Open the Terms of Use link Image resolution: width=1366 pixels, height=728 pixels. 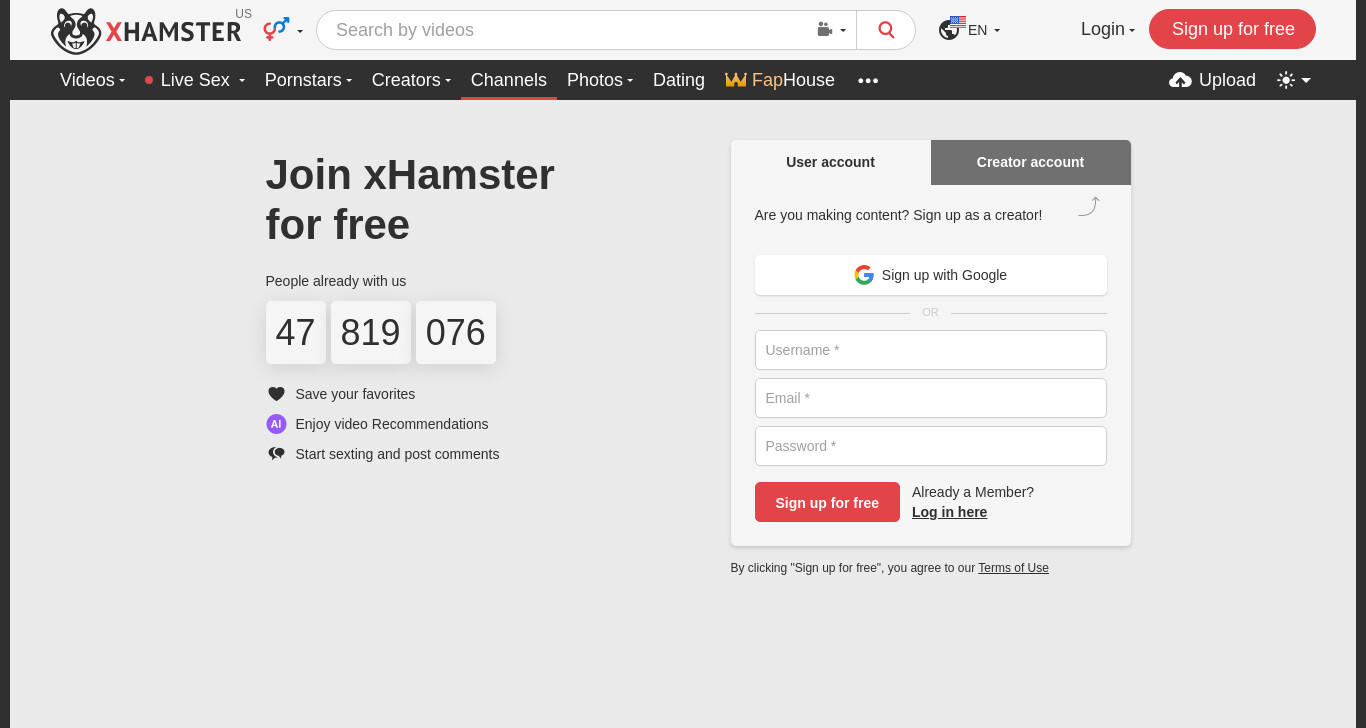coord(1013,568)
